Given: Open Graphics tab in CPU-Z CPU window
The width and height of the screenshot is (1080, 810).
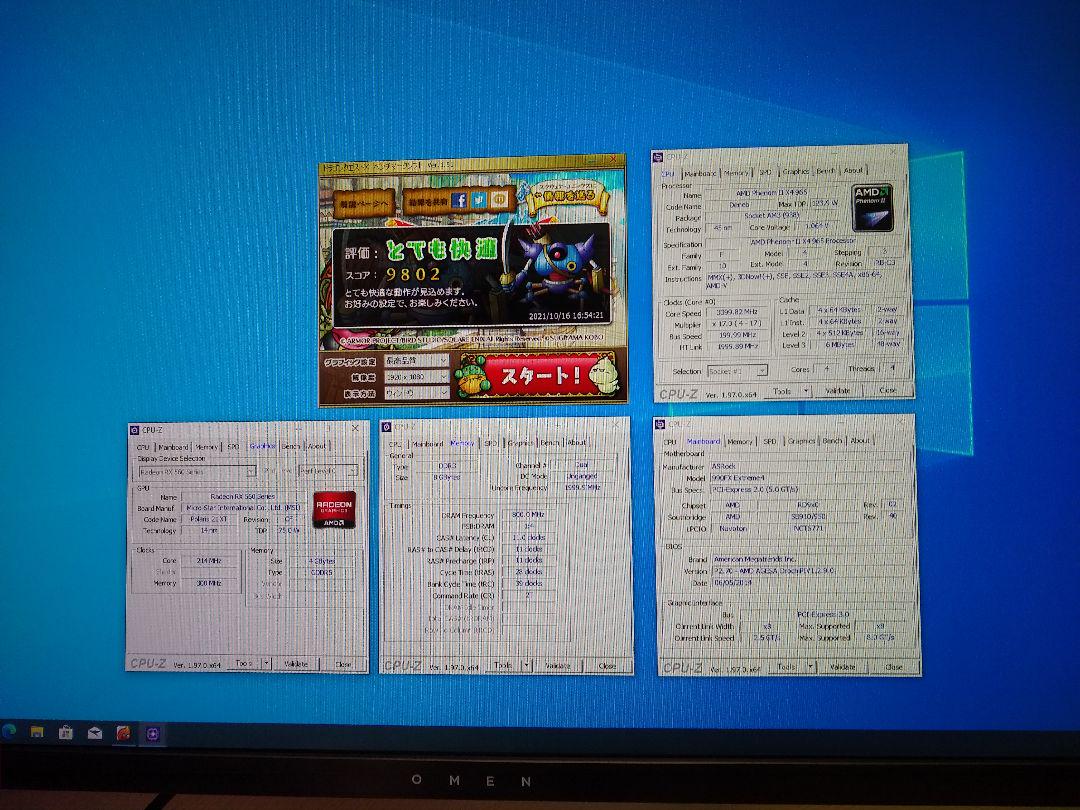Looking at the screenshot, I should point(796,172).
